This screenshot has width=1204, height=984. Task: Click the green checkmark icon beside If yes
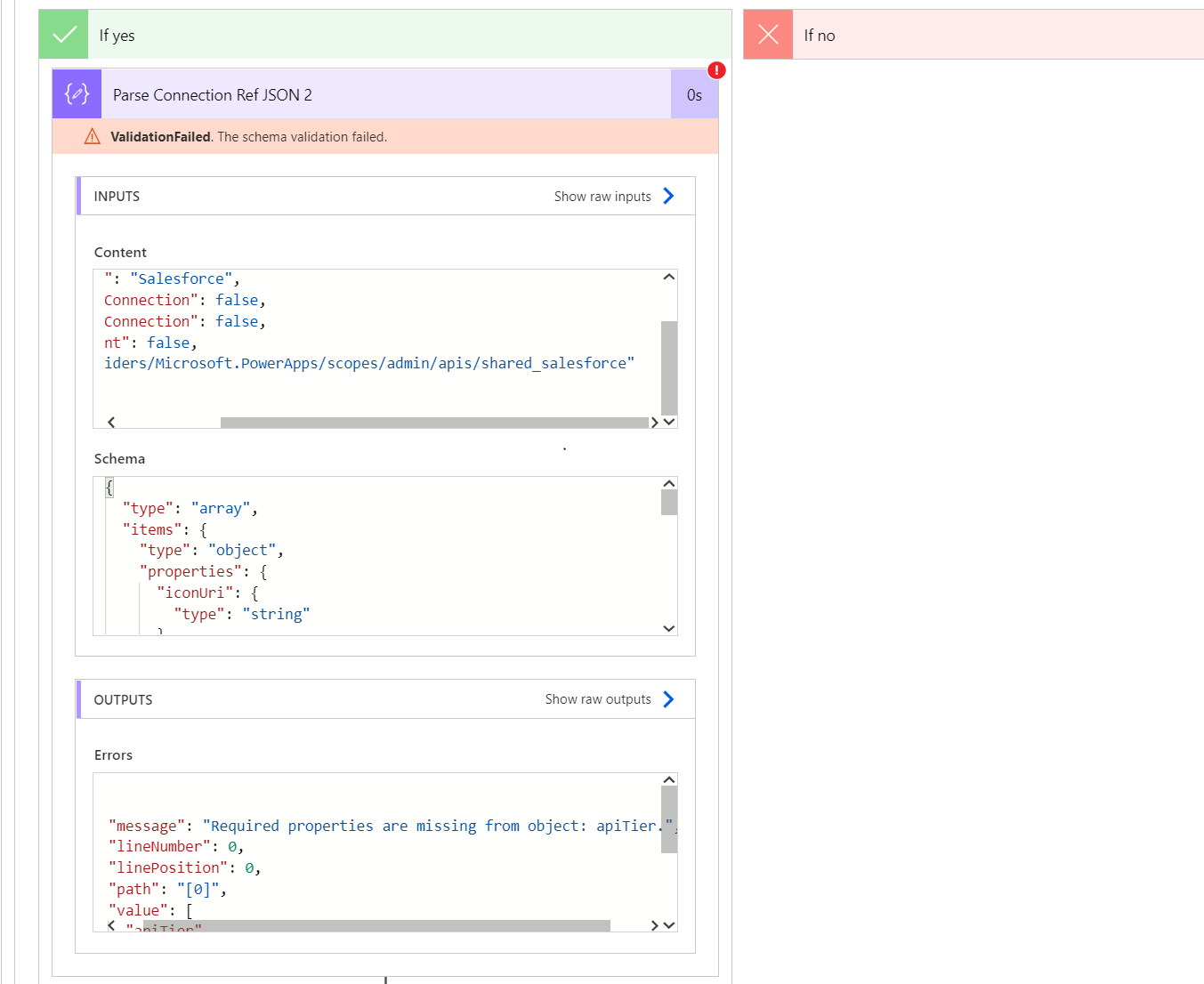click(x=64, y=35)
